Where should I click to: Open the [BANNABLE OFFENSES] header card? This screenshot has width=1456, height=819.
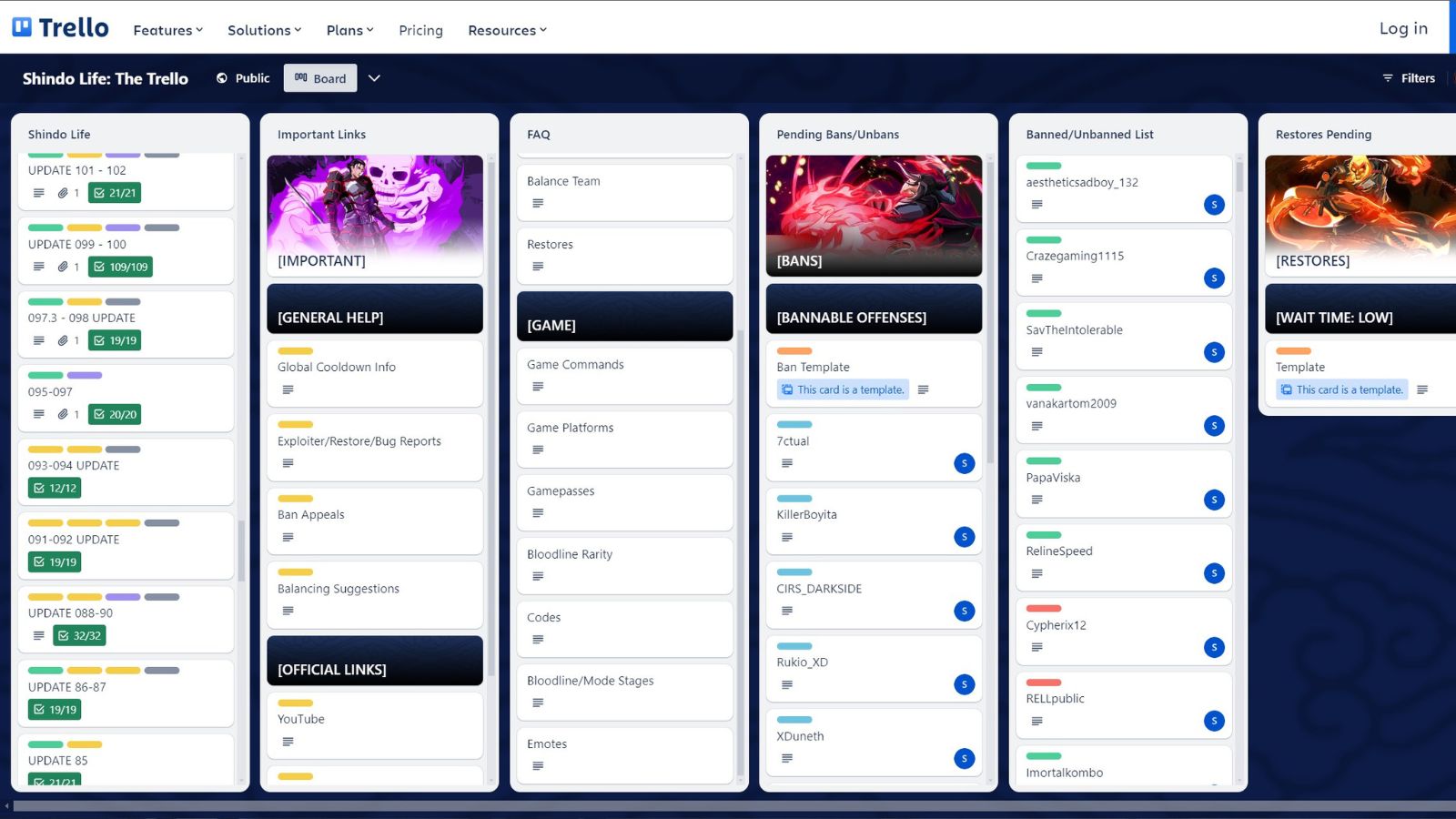(874, 308)
